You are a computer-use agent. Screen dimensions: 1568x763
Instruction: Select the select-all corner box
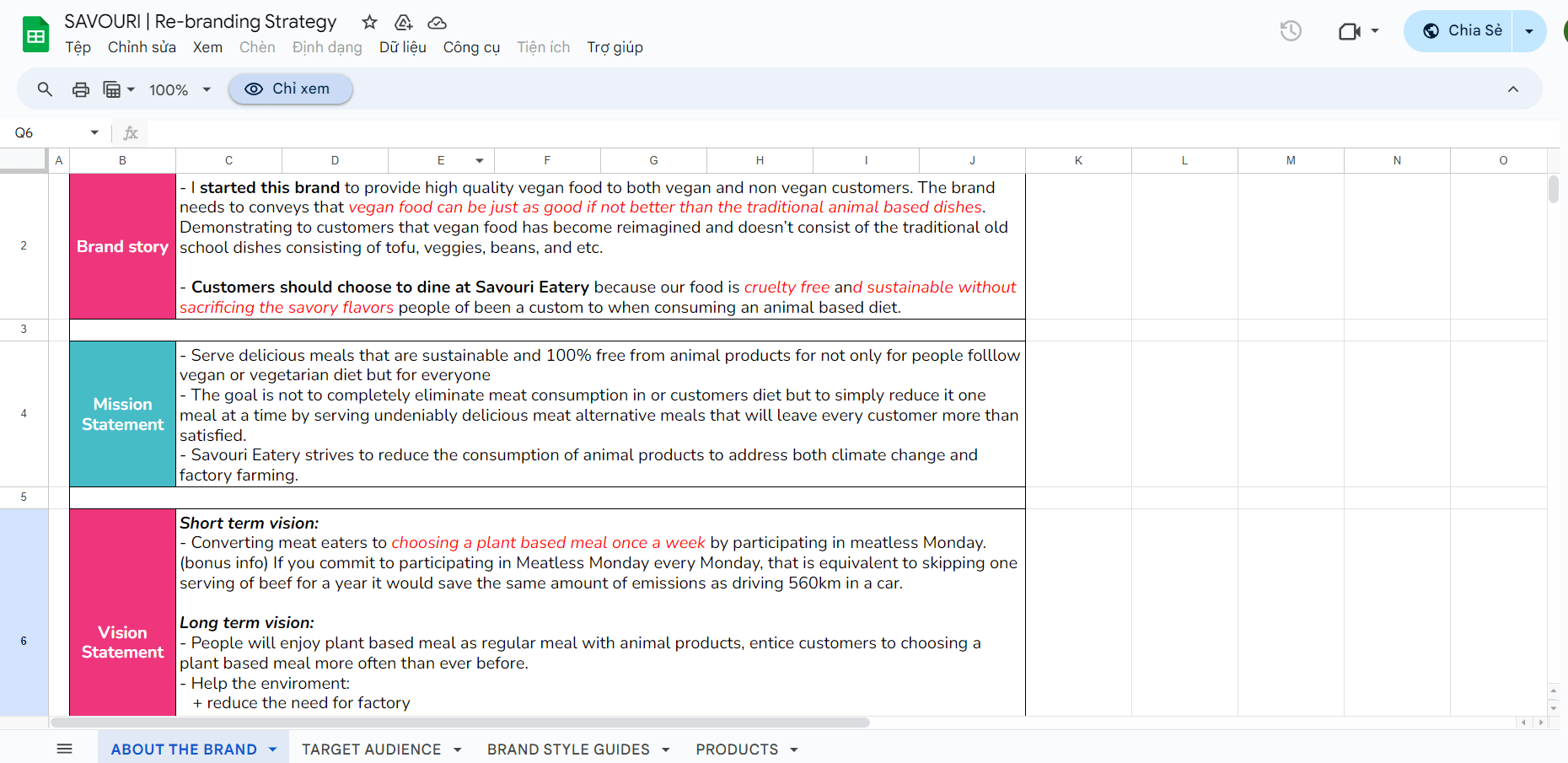click(x=24, y=160)
